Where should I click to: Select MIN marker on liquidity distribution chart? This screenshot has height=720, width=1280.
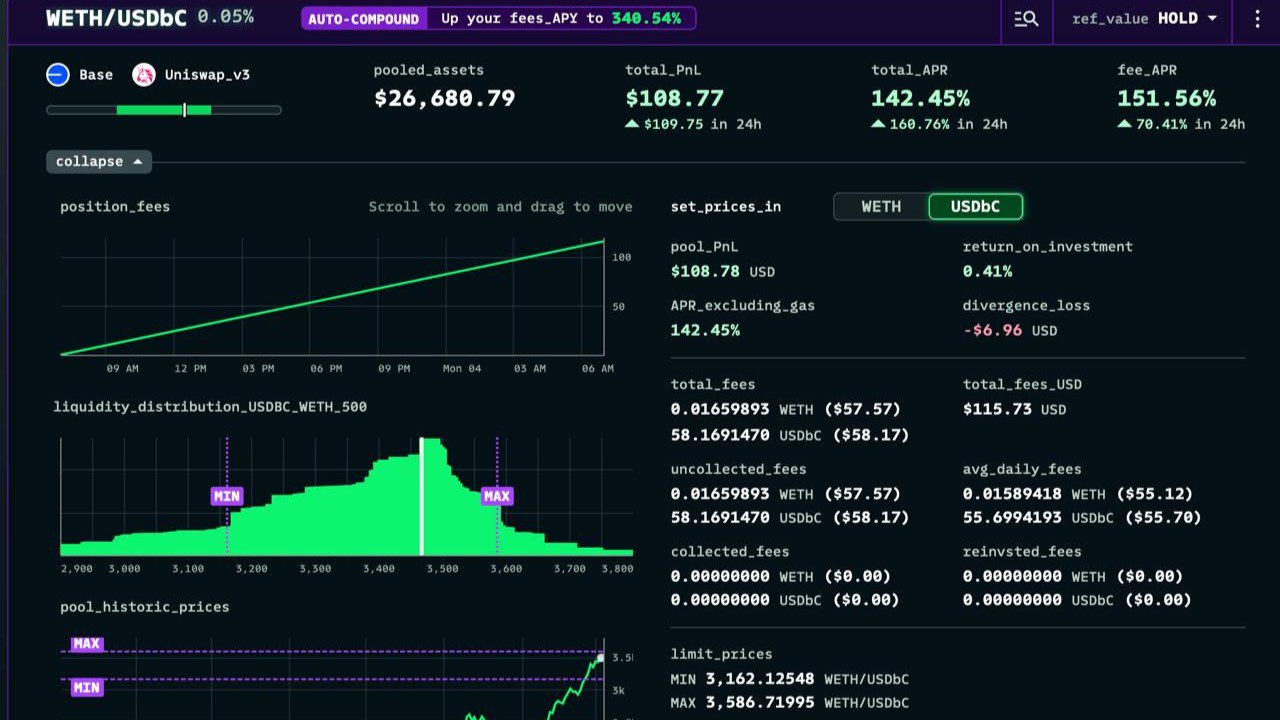[227, 496]
